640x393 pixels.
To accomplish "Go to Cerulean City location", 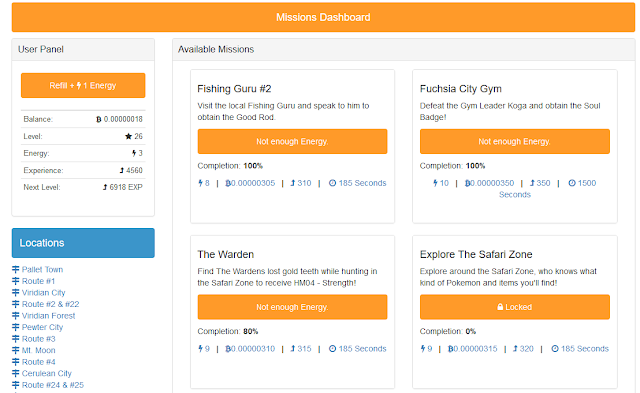I will (x=47, y=373).
